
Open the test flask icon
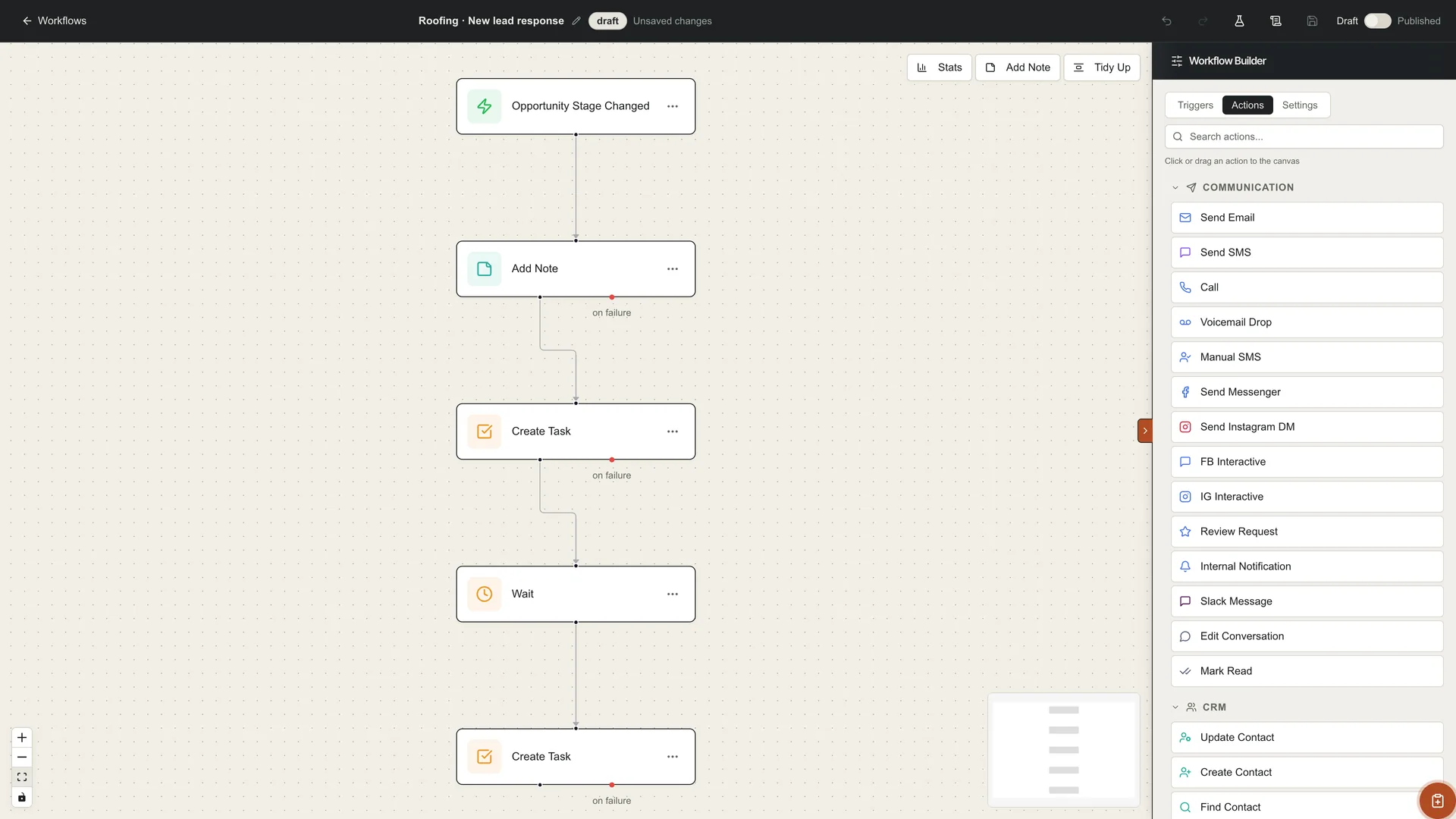tap(1239, 20)
